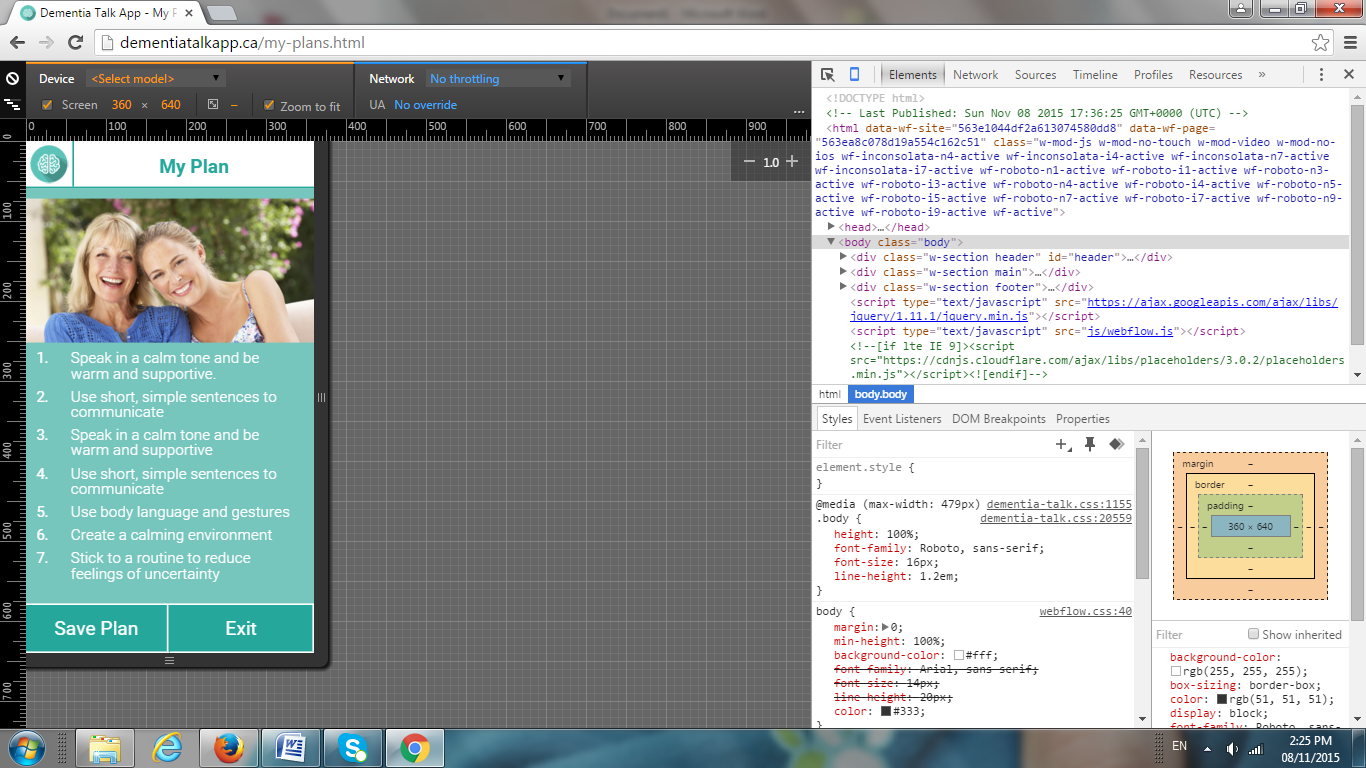Click the new style rule plus icon
The height and width of the screenshot is (768, 1366).
1063,444
